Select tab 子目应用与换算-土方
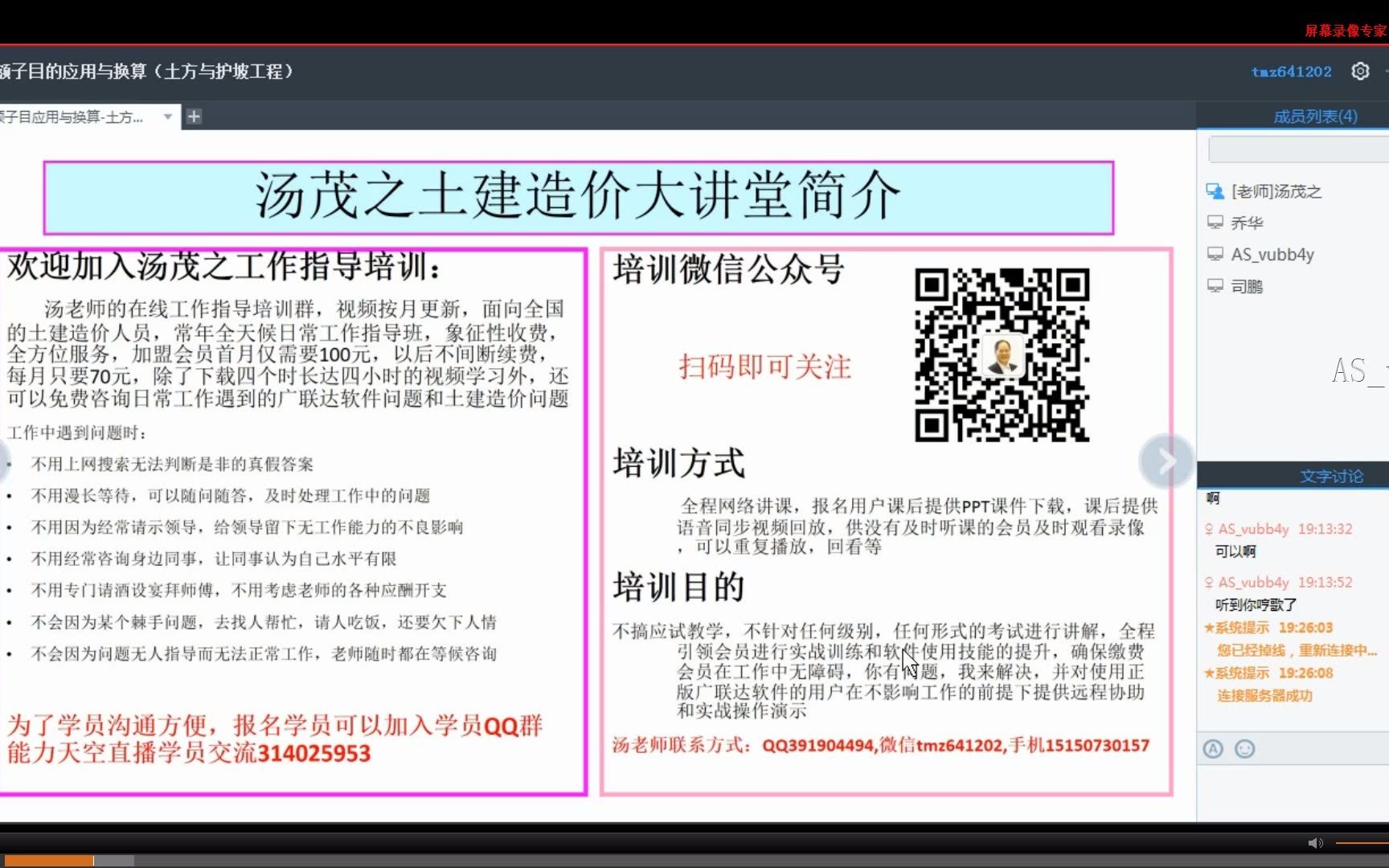1389x868 pixels. pyautogui.click(x=72, y=117)
